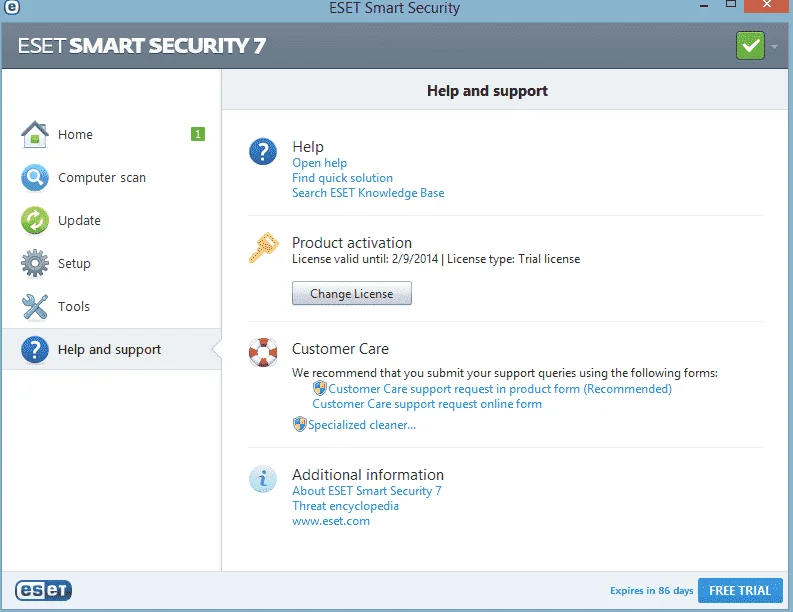The image size is (793, 612).
Task: Click the green protection status checkmark icon
Action: pos(750,46)
